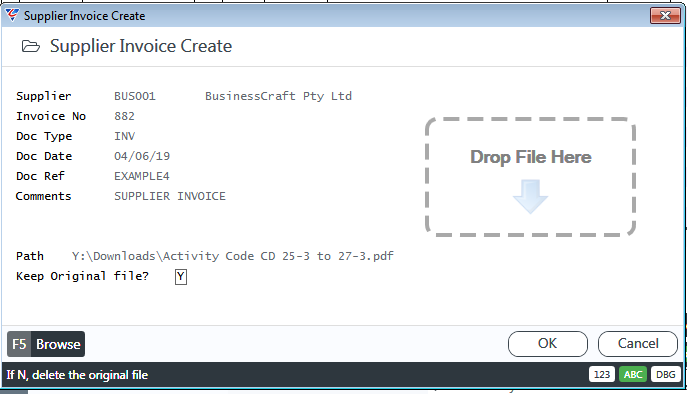Click the Doc Ref value EXAMPLE4
This screenshot has width=687, height=394.
click(142, 176)
